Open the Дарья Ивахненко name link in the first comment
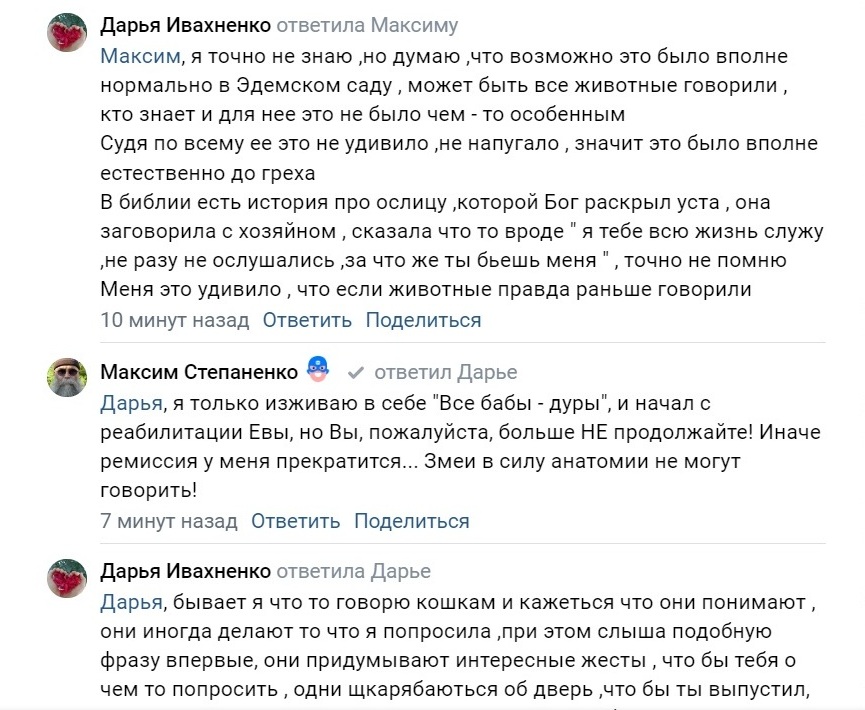 (x=185, y=25)
